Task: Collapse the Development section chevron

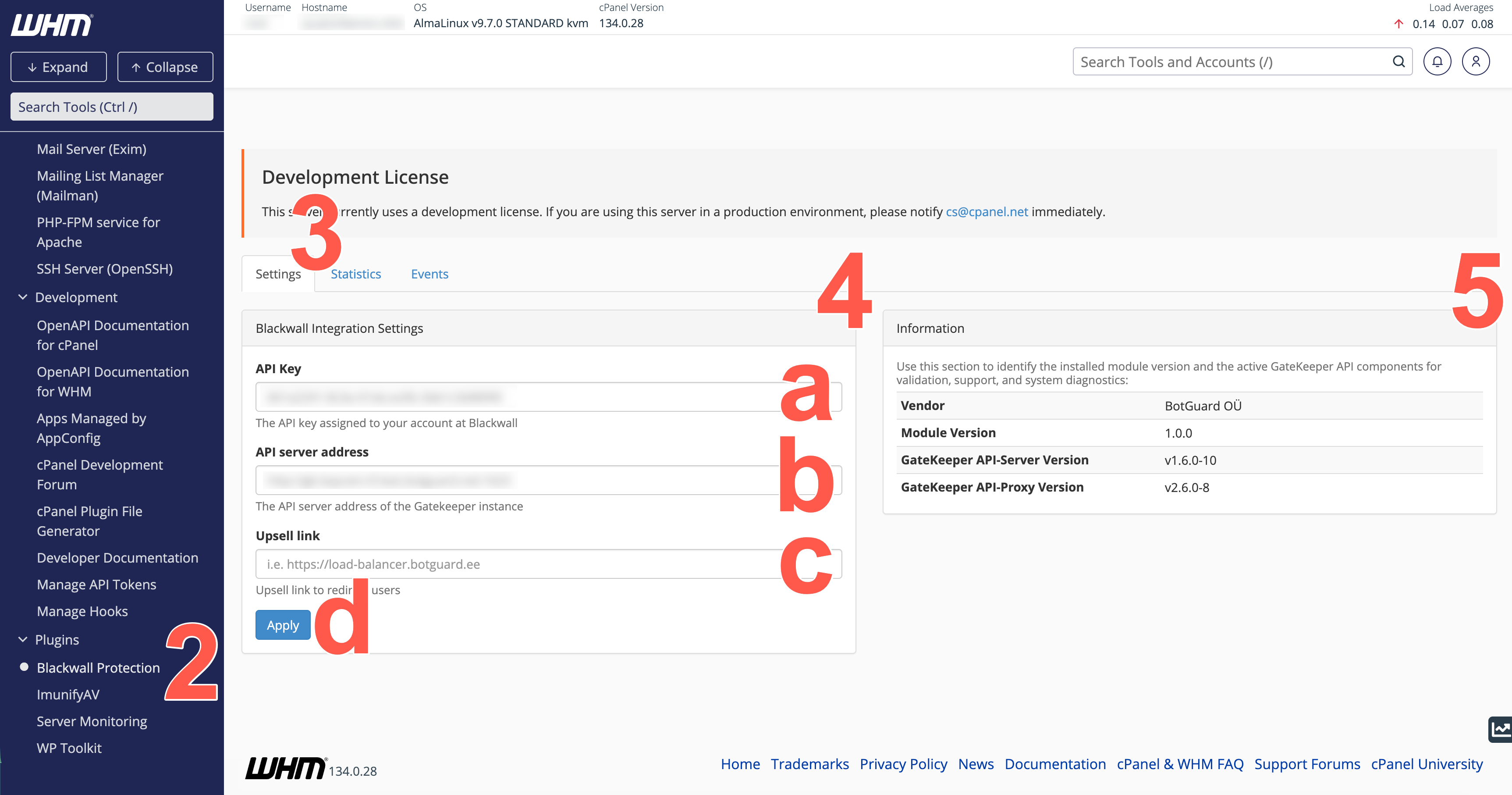Action: [23, 297]
